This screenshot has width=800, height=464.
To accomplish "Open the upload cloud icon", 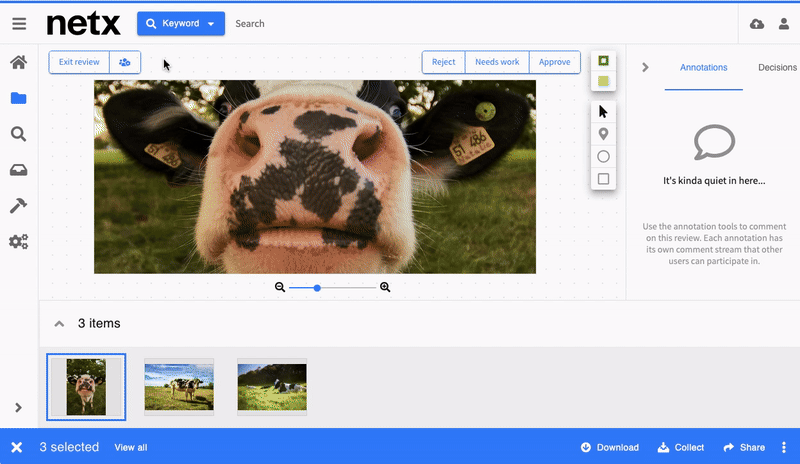I will [x=756, y=24].
